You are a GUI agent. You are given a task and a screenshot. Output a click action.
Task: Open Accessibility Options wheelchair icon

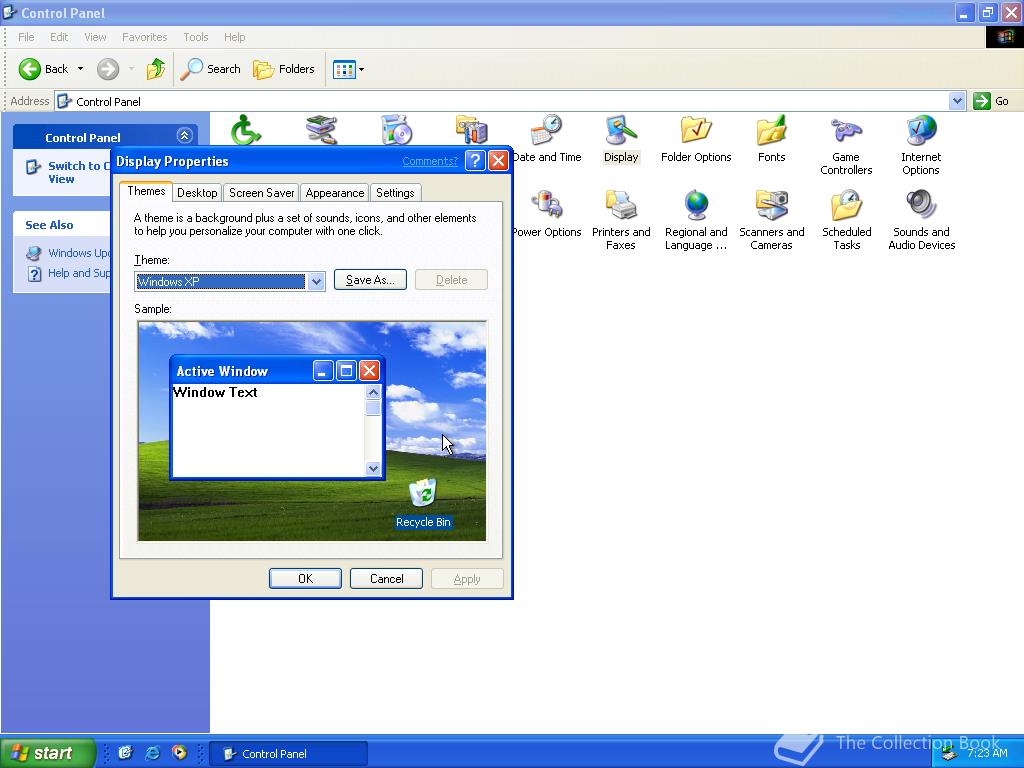[x=246, y=129]
